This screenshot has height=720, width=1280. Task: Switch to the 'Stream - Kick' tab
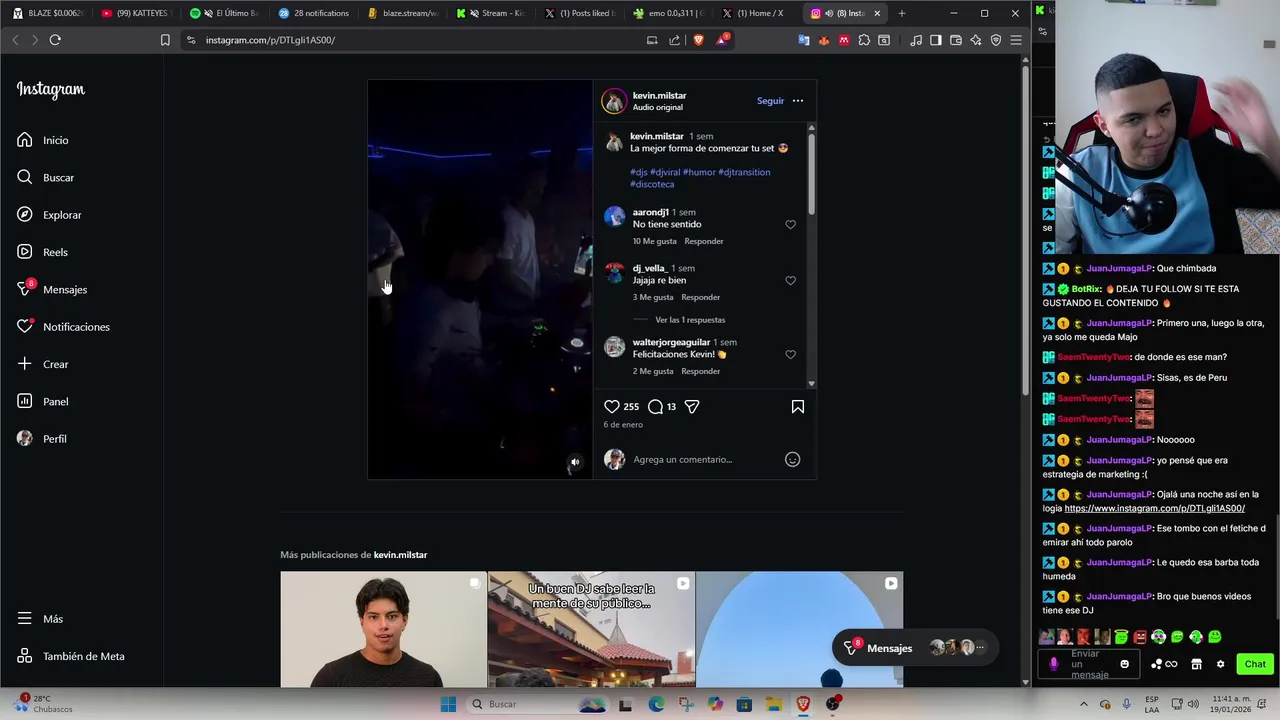(492, 13)
